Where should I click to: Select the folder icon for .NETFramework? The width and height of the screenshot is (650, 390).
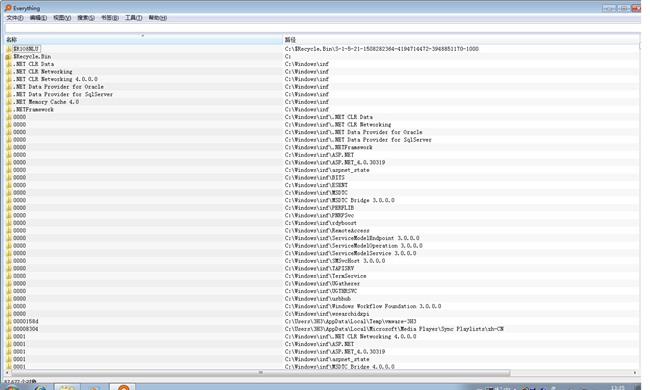pyautogui.click(x=9, y=109)
